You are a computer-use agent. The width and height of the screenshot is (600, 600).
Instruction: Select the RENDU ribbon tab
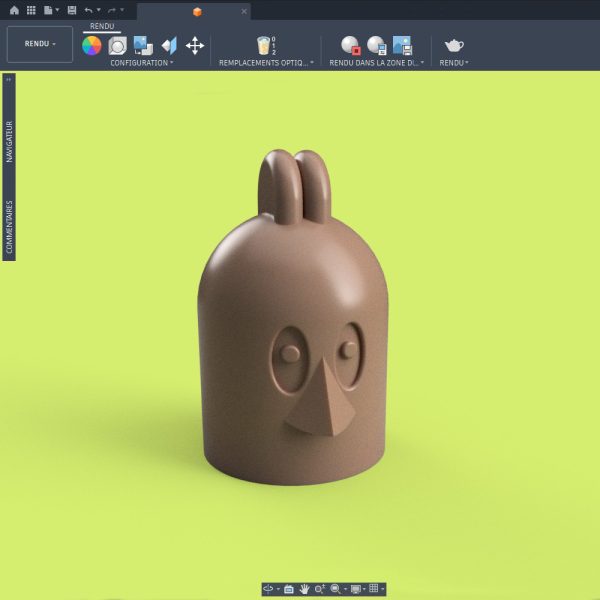tap(102, 26)
